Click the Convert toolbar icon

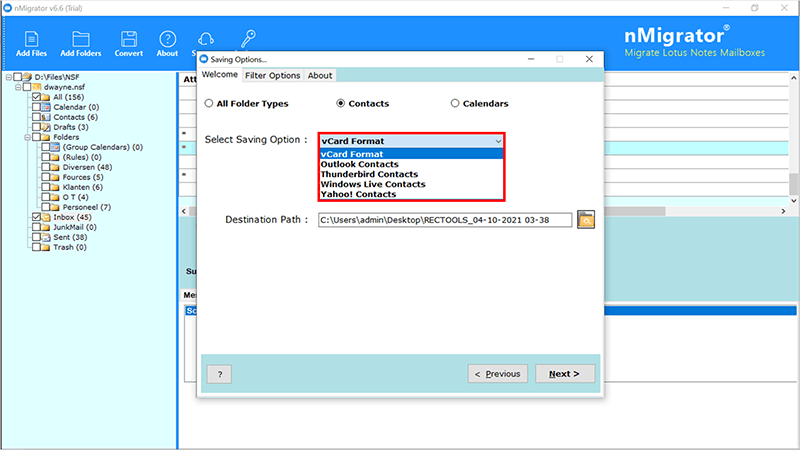(128, 40)
